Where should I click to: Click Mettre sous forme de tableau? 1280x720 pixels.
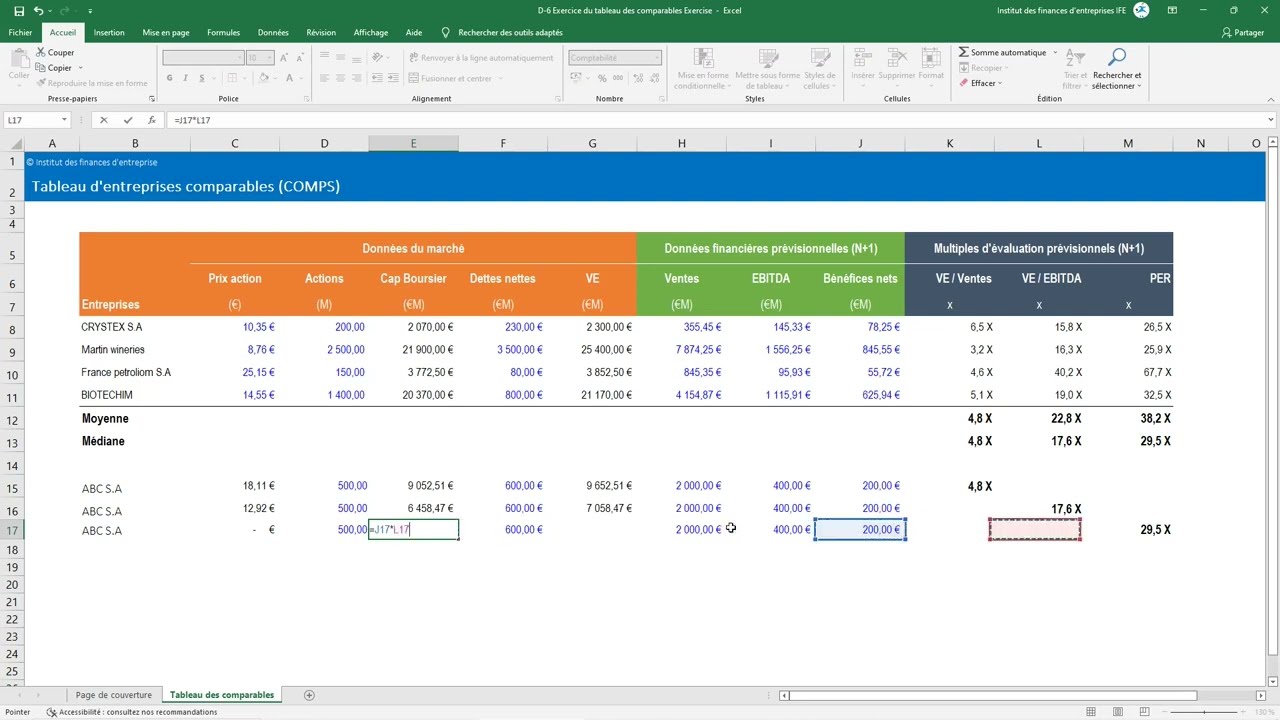[768, 68]
